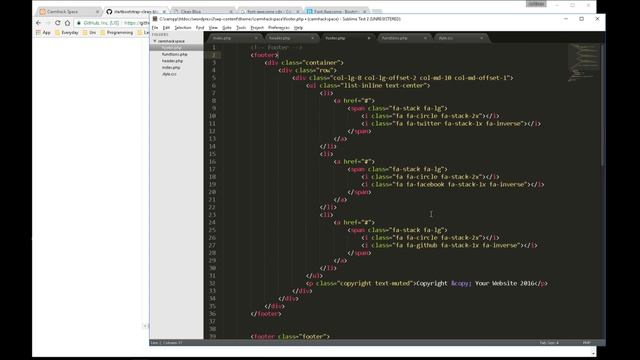
Task: Open the Selection menu
Action: pos(182,28)
